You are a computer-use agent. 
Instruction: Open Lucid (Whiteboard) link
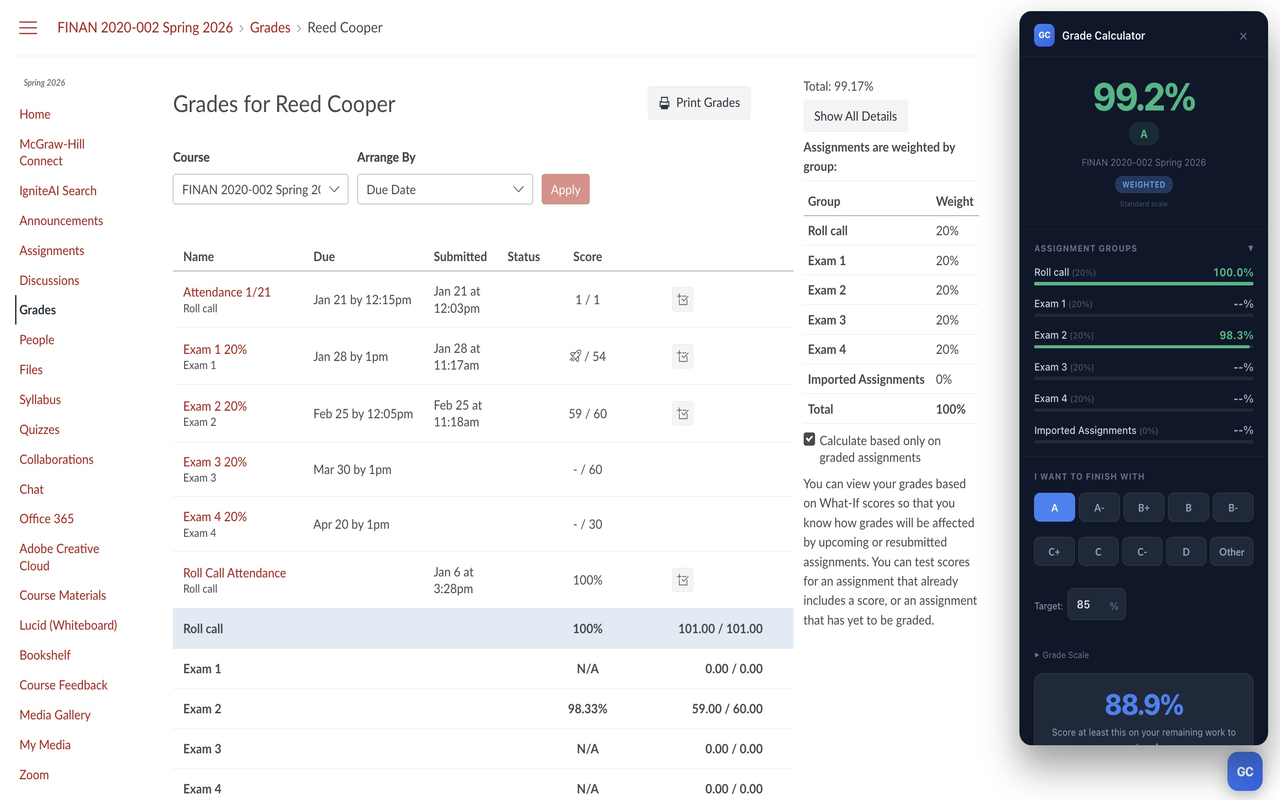(x=68, y=626)
